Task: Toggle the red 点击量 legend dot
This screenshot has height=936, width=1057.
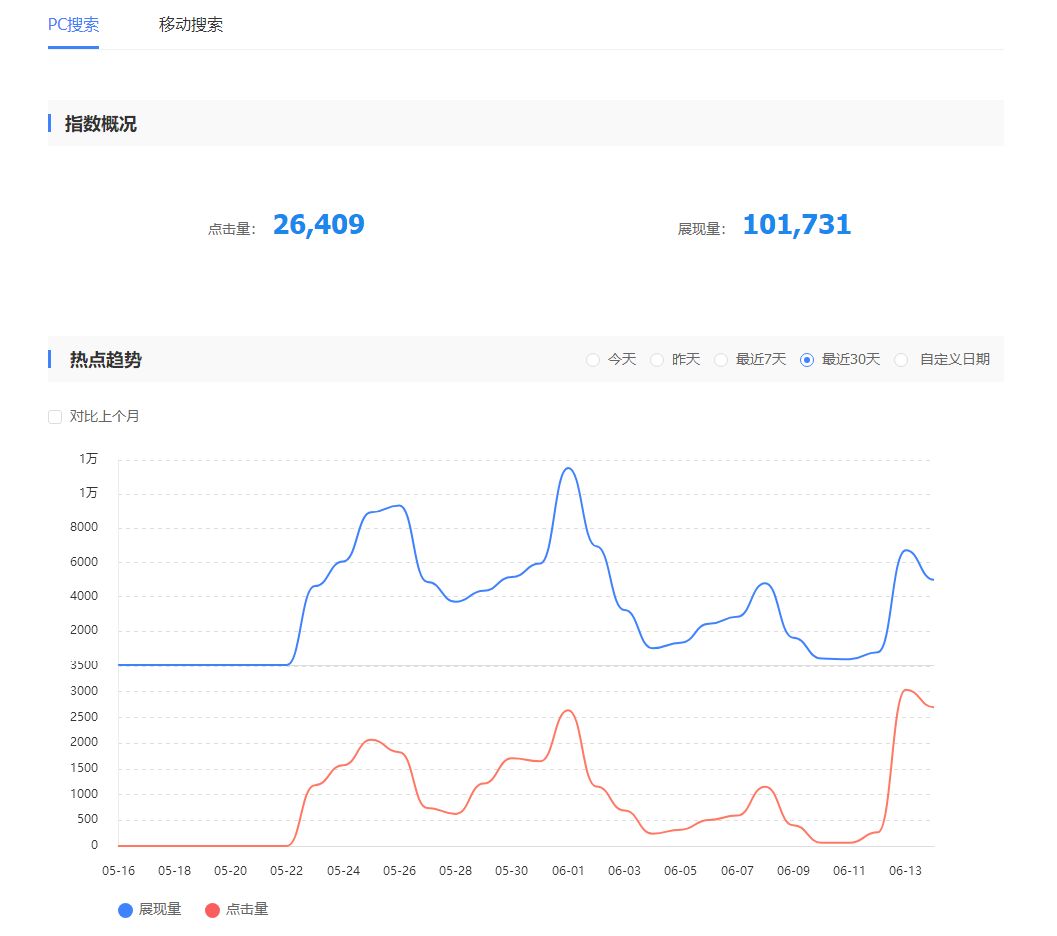Action: pos(212,910)
